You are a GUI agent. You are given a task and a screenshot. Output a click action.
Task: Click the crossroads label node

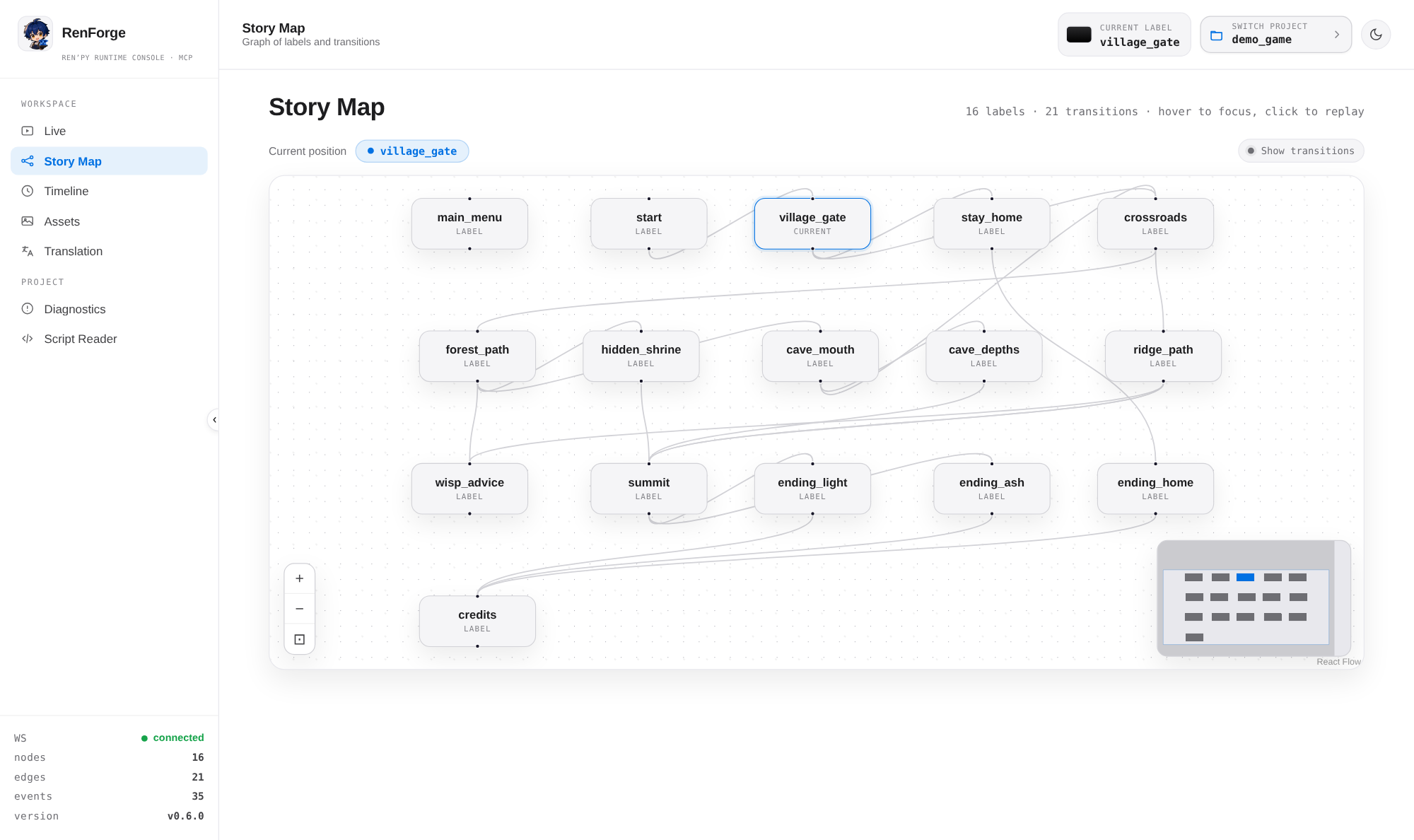point(1155,223)
